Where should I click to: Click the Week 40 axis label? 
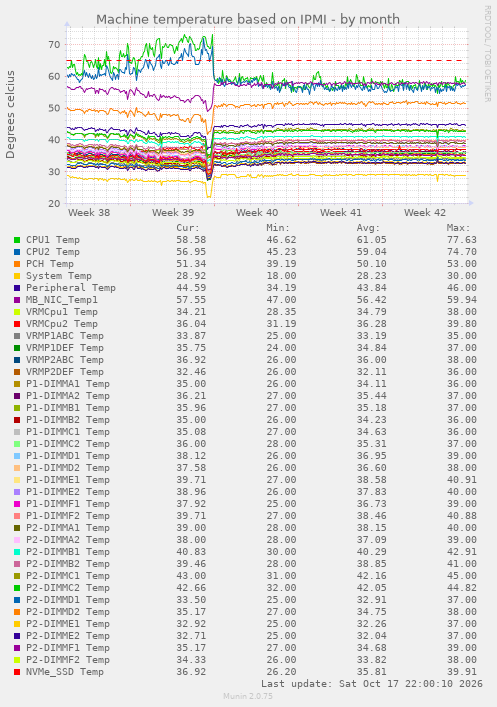pos(257,212)
